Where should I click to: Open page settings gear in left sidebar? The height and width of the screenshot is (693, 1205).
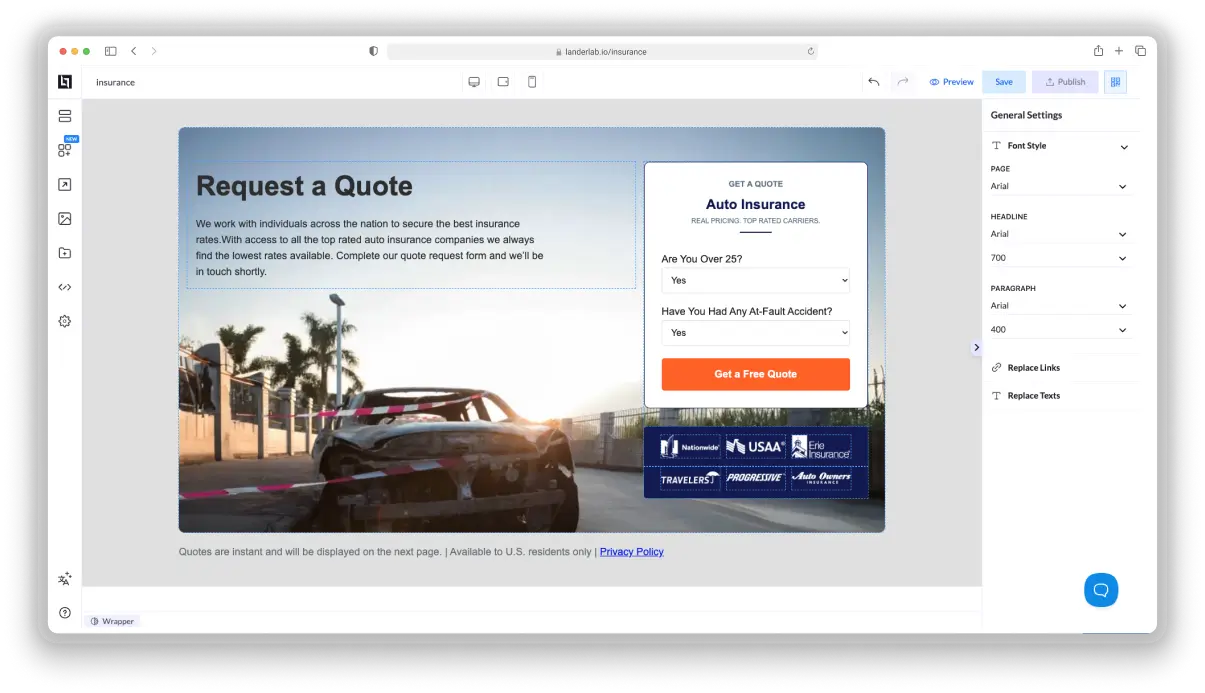(x=65, y=321)
